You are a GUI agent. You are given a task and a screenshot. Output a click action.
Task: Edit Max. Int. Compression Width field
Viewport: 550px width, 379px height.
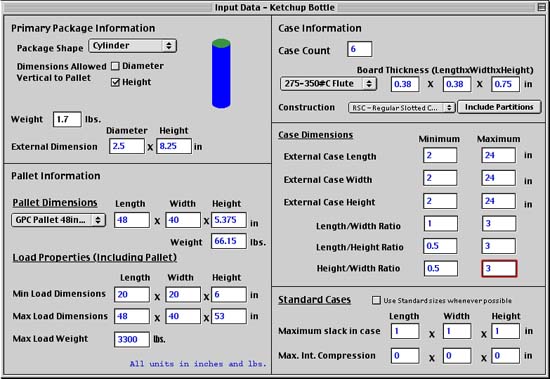(457, 356)
